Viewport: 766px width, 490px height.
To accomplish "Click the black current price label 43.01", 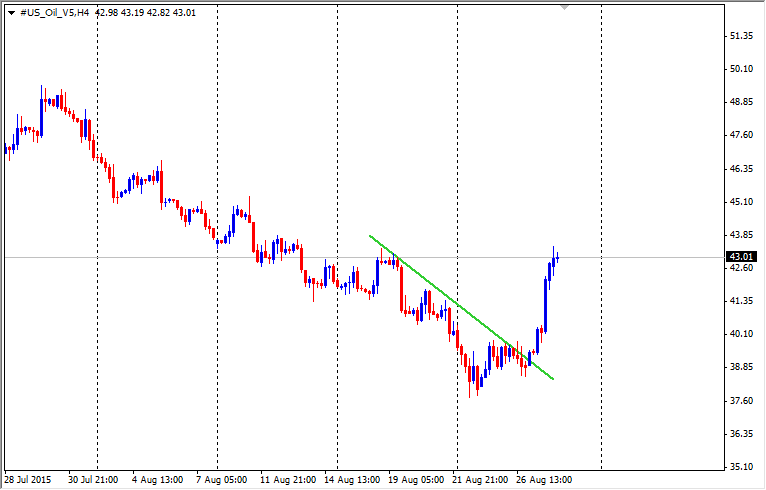I will coord(741,256).
